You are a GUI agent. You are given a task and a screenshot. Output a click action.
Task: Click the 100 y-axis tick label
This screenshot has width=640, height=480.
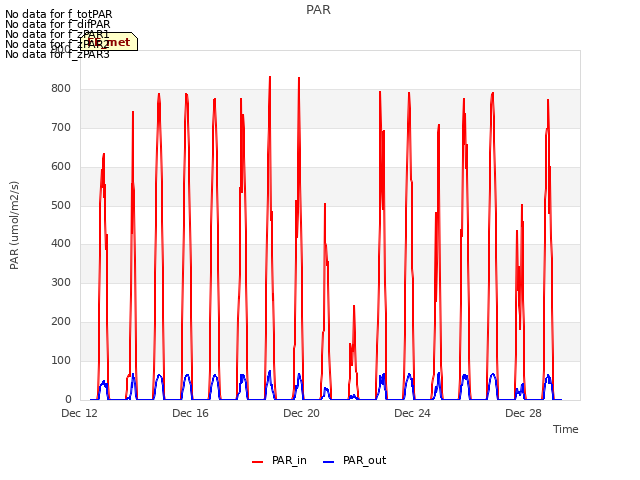(x=61, y=360)
